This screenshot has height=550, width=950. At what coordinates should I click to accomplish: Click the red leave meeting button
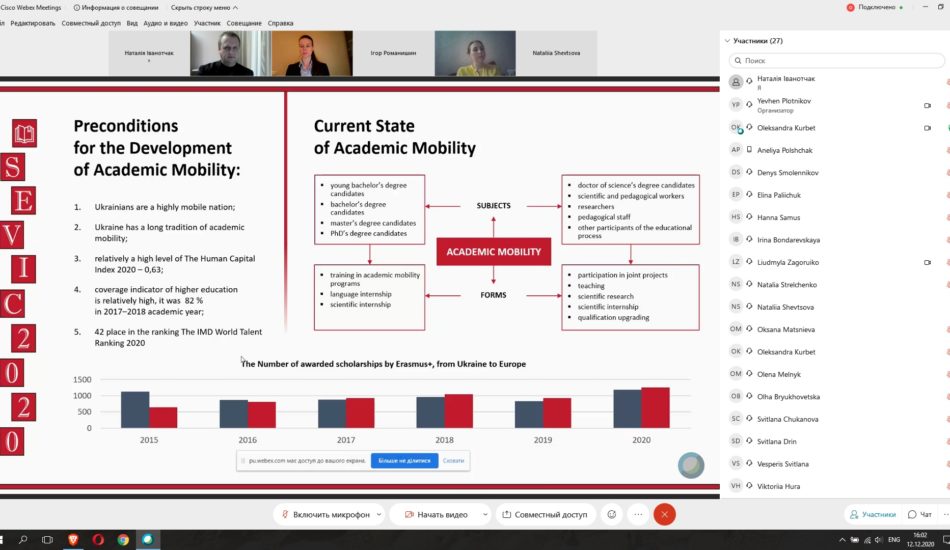pyautogui.click(x=664, y=514)
